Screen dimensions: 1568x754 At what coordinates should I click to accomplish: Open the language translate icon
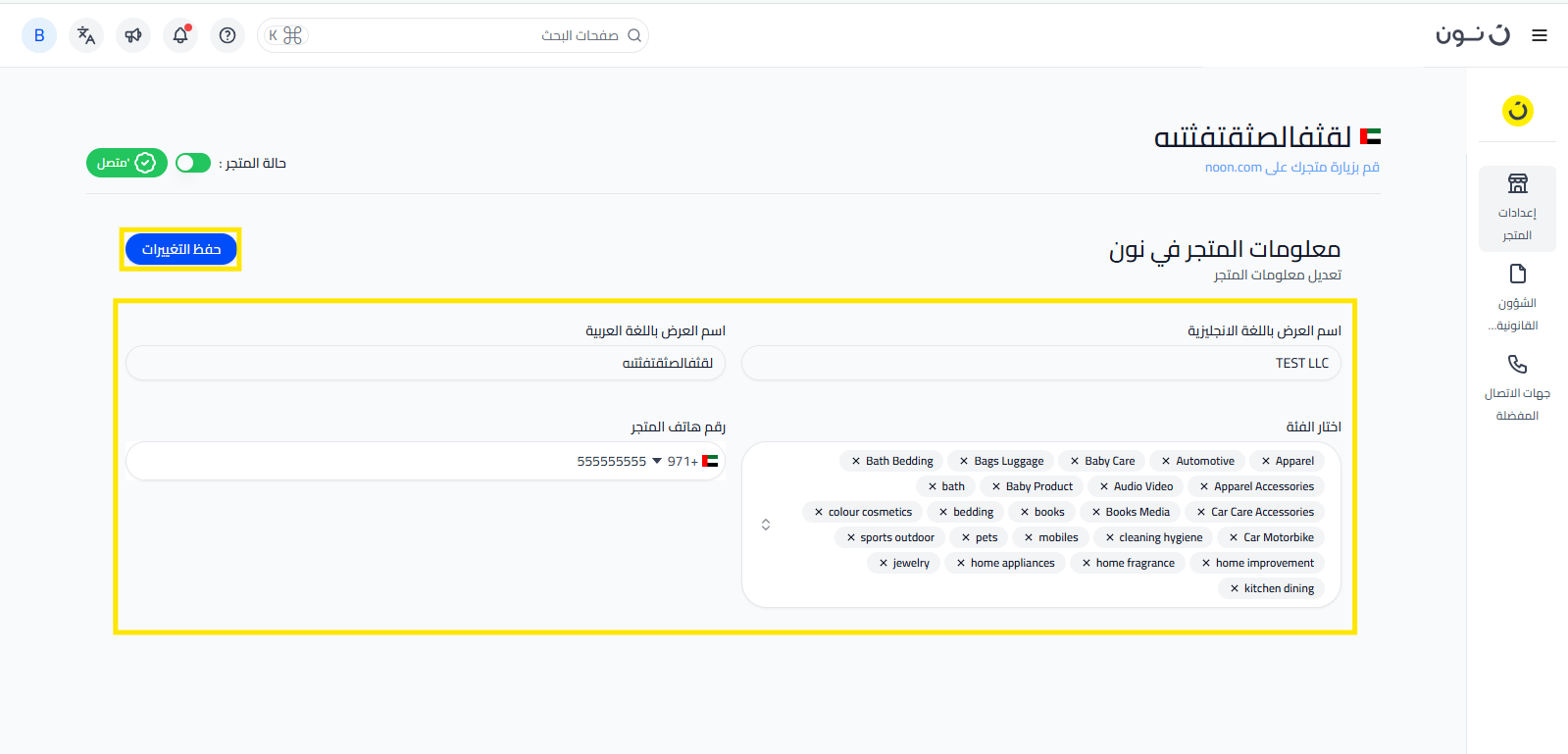pos(86,35)
